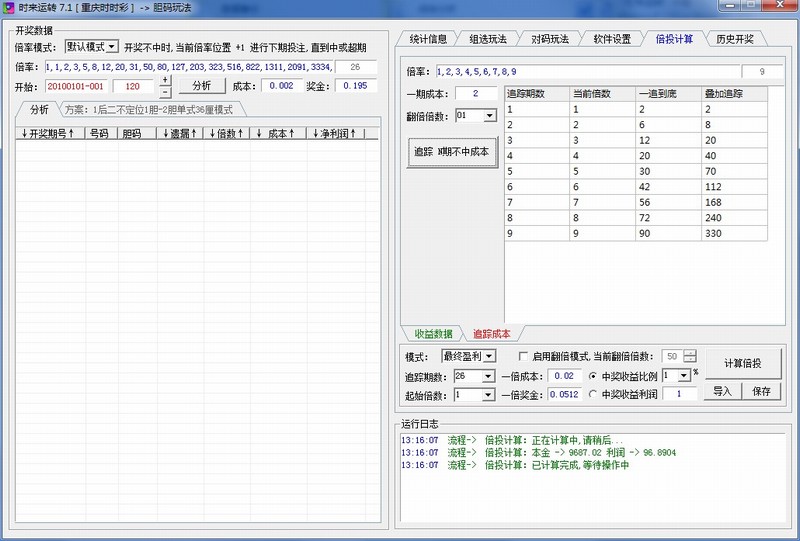Screen dimensions: 800x541
Task: Click the app icon in the title bar
Action: [8, 8]
